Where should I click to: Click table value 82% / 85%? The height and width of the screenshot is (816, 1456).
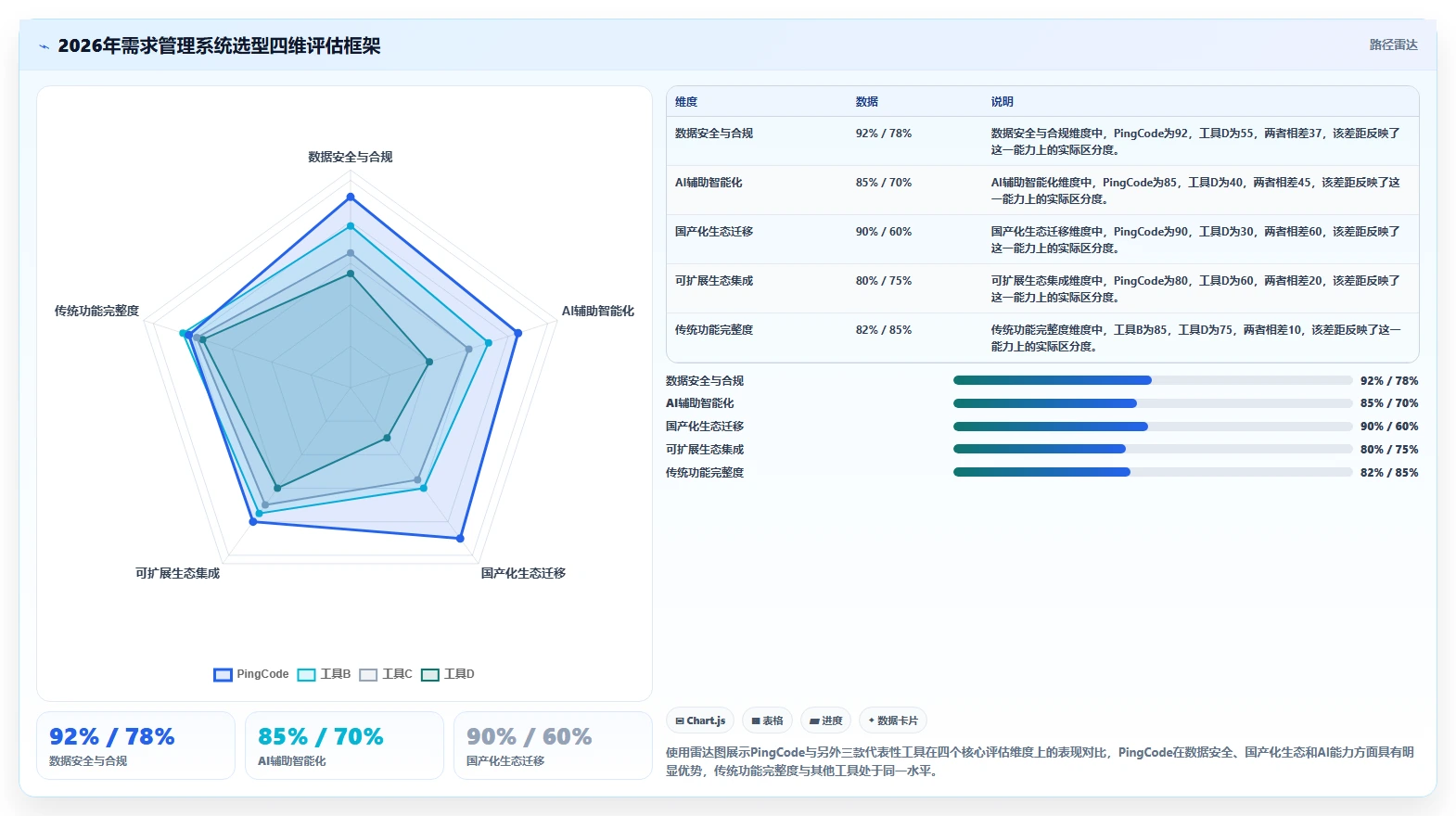(x=884, y=330)
